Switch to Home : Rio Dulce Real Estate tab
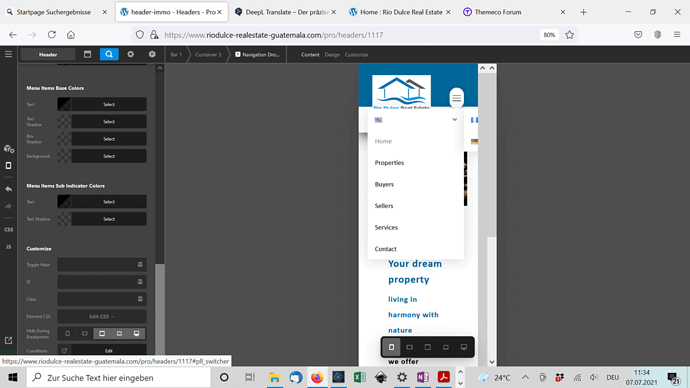The width and height of the screenshot is (690, 388). [x=400, y=12]
